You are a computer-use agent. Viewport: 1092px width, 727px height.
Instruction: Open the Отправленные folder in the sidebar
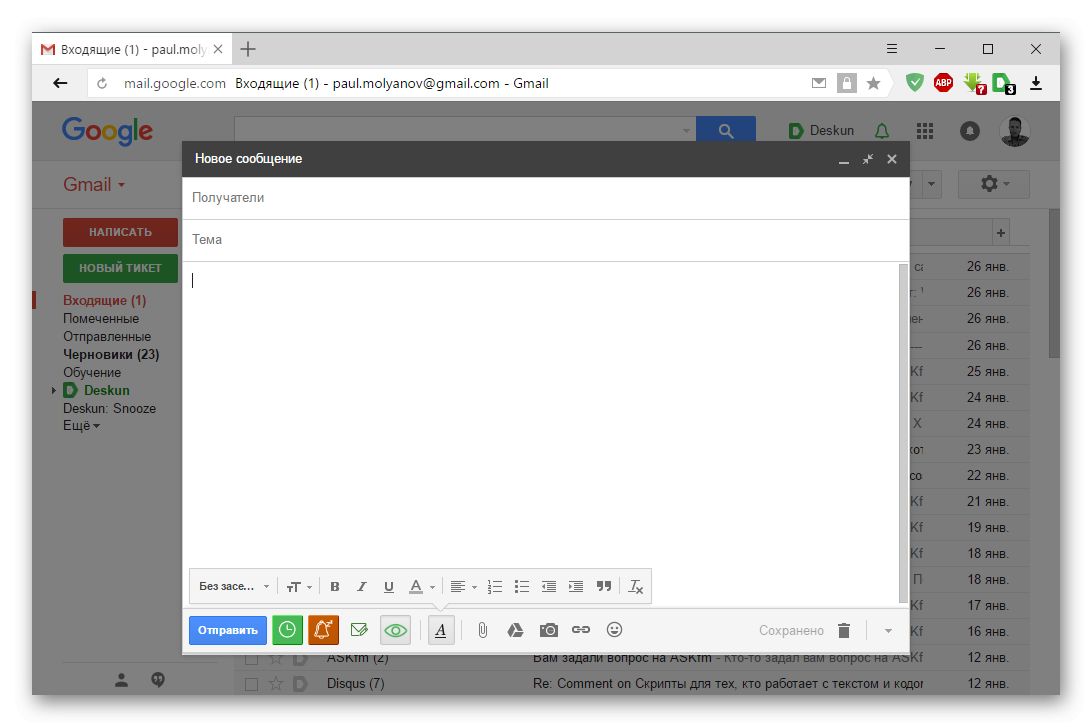(x=107, y=336)
